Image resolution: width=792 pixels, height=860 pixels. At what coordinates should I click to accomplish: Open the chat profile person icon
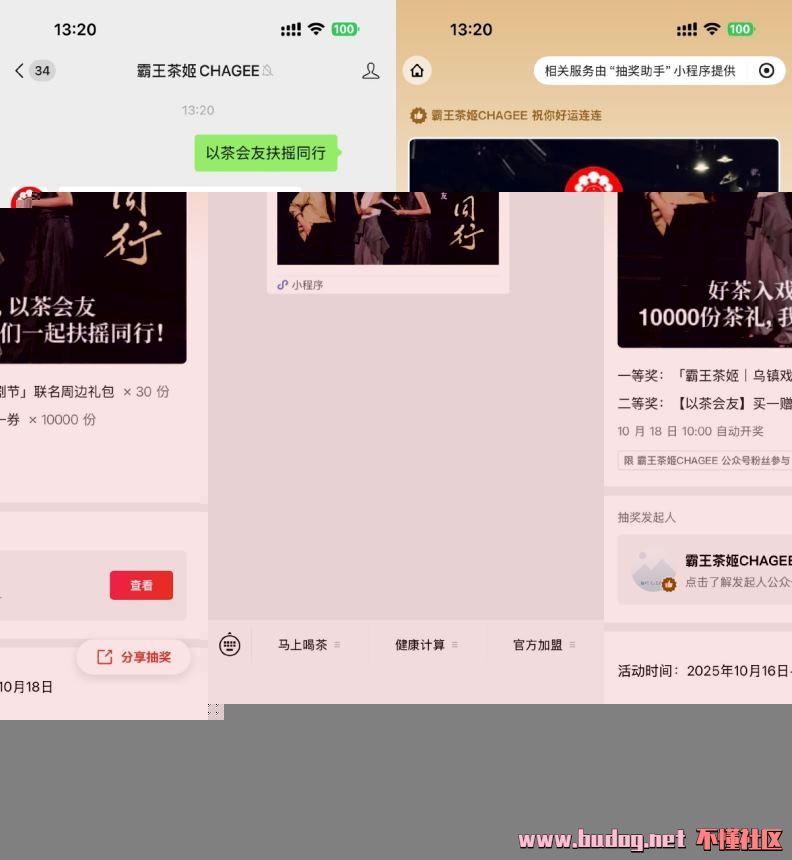371,70
